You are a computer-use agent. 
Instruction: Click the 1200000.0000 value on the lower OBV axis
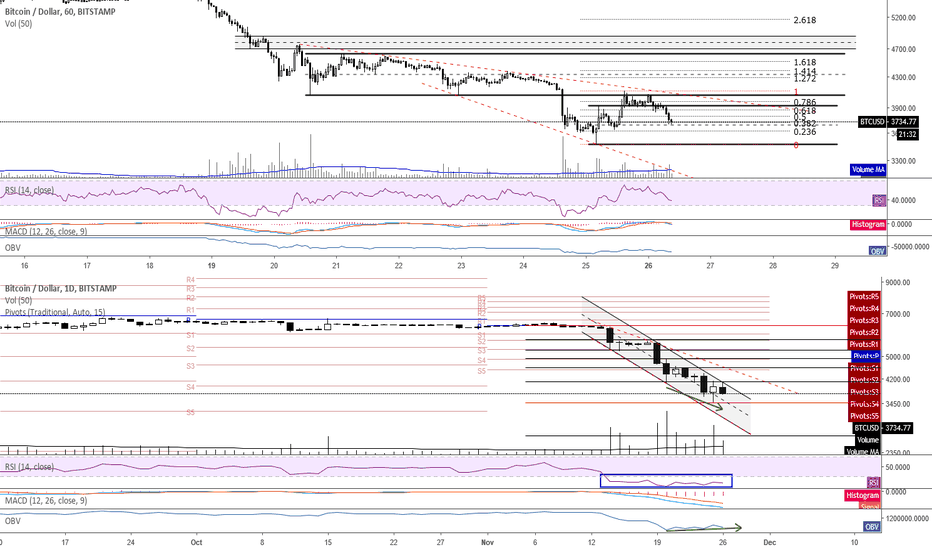click(x=907, y=518)
